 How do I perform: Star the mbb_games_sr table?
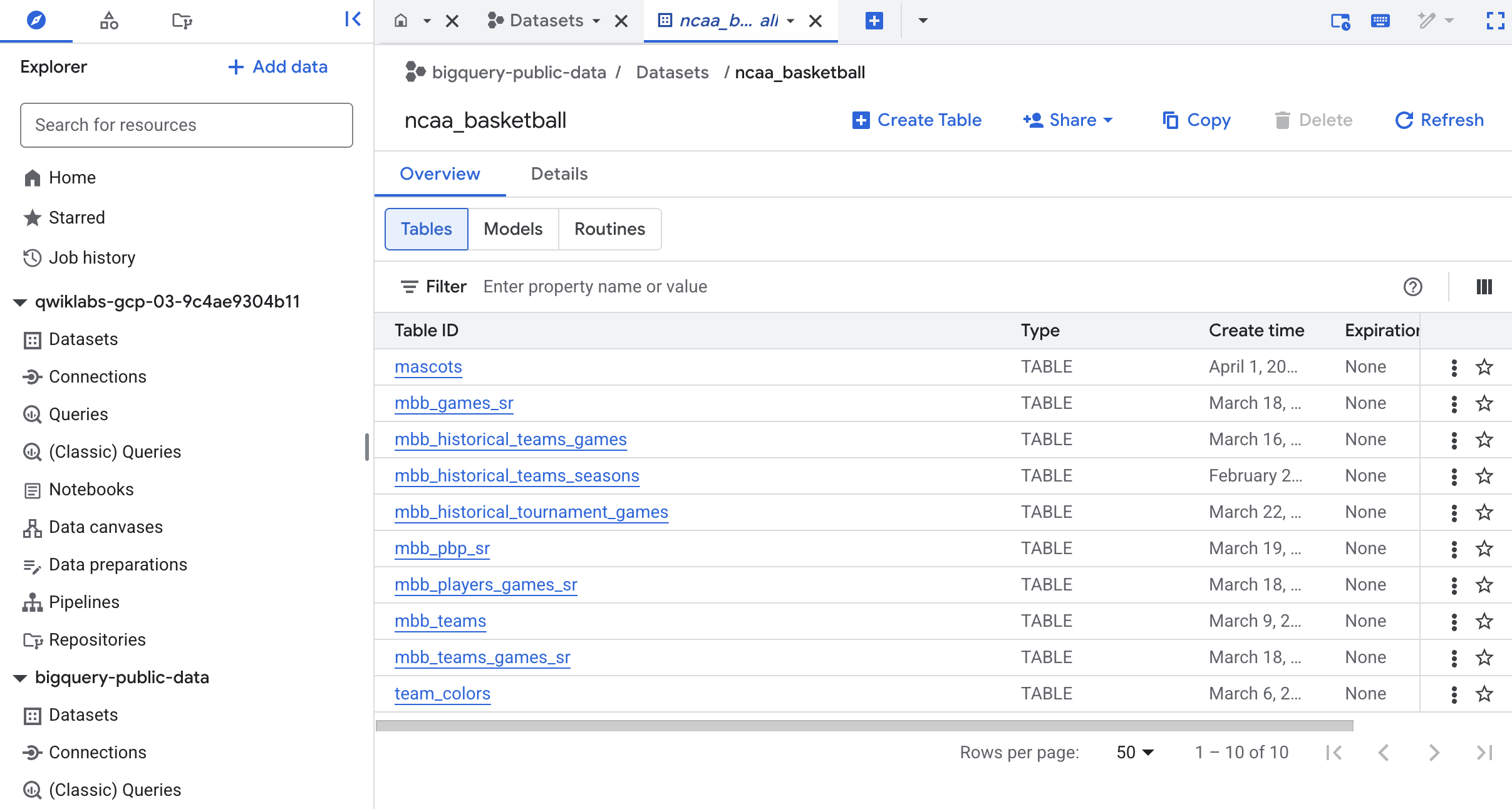(x=1484, y=404)
